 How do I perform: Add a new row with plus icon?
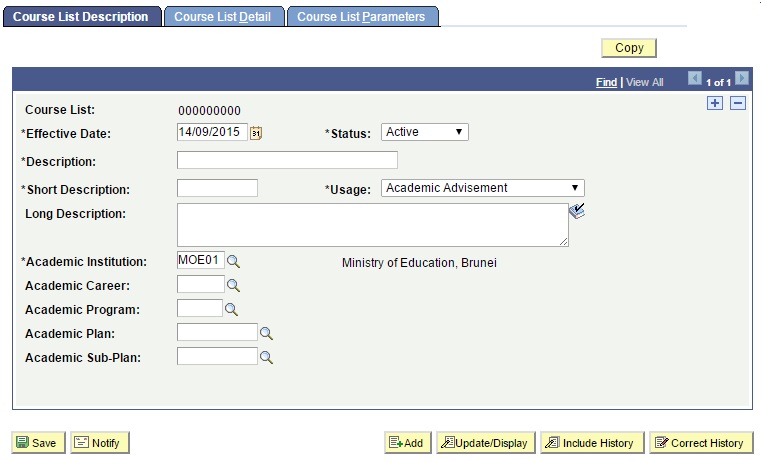(x=714, y=103)
